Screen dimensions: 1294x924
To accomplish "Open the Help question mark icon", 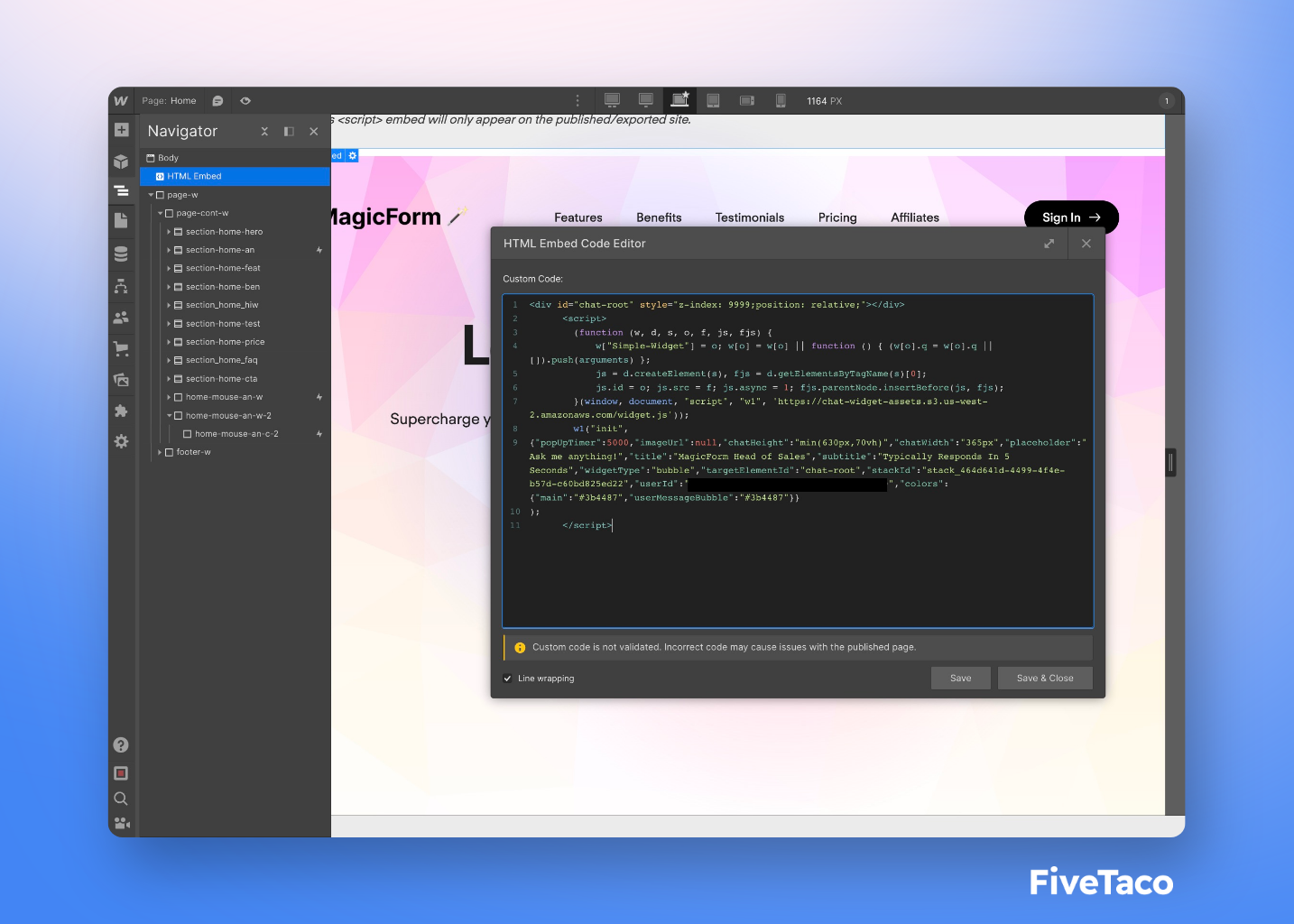I will click(x=121, y=744).
